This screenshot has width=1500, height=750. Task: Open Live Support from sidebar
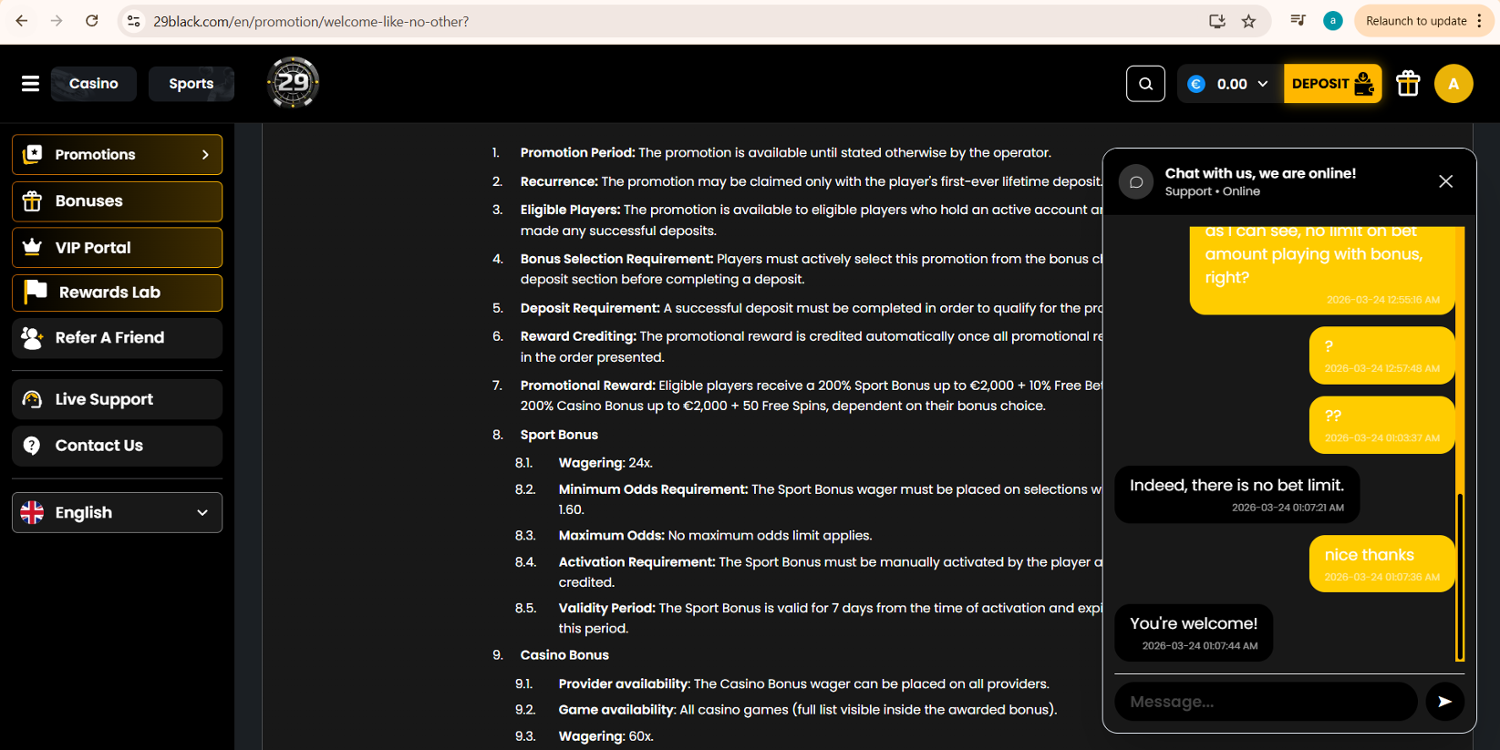[117, 399]
